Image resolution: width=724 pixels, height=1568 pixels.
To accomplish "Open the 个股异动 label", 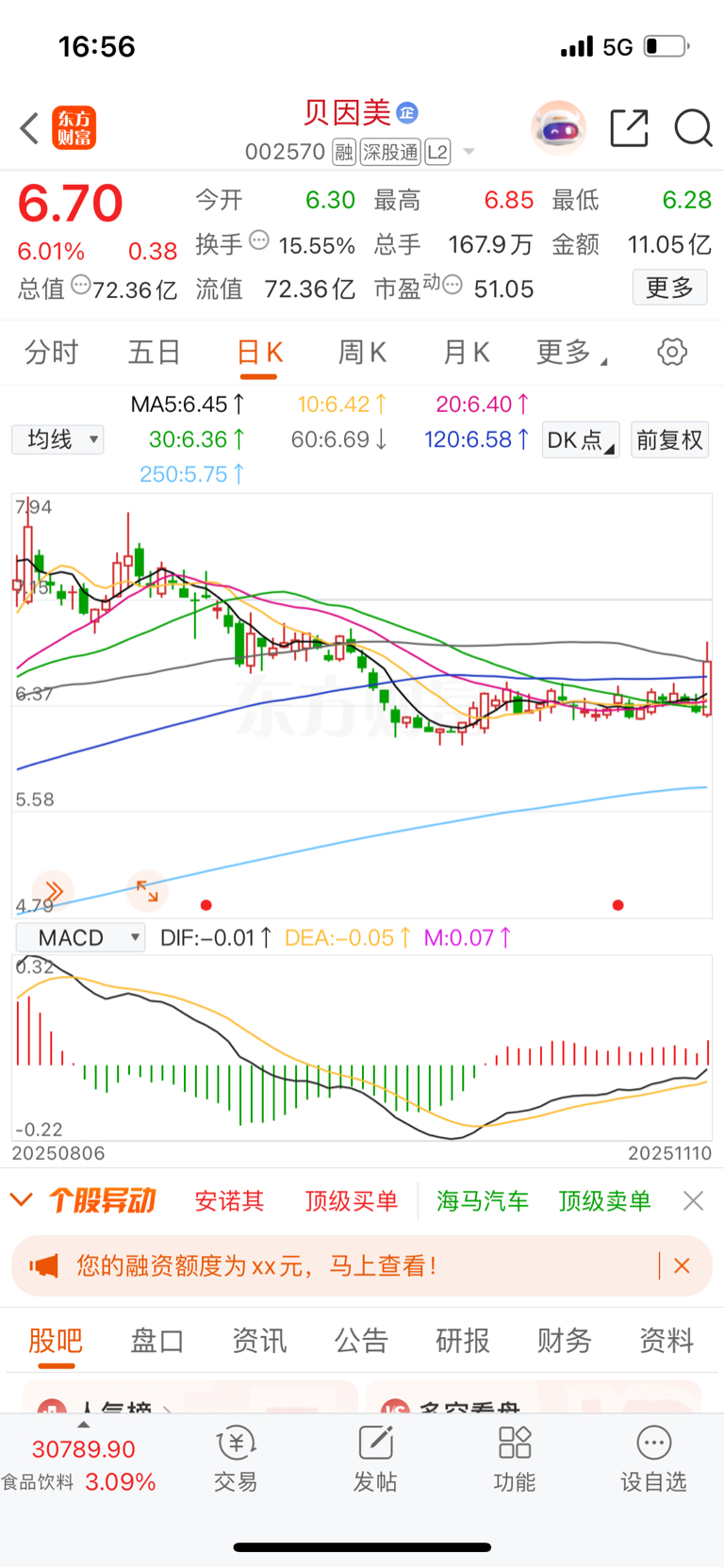I will tap(102, 1200).
